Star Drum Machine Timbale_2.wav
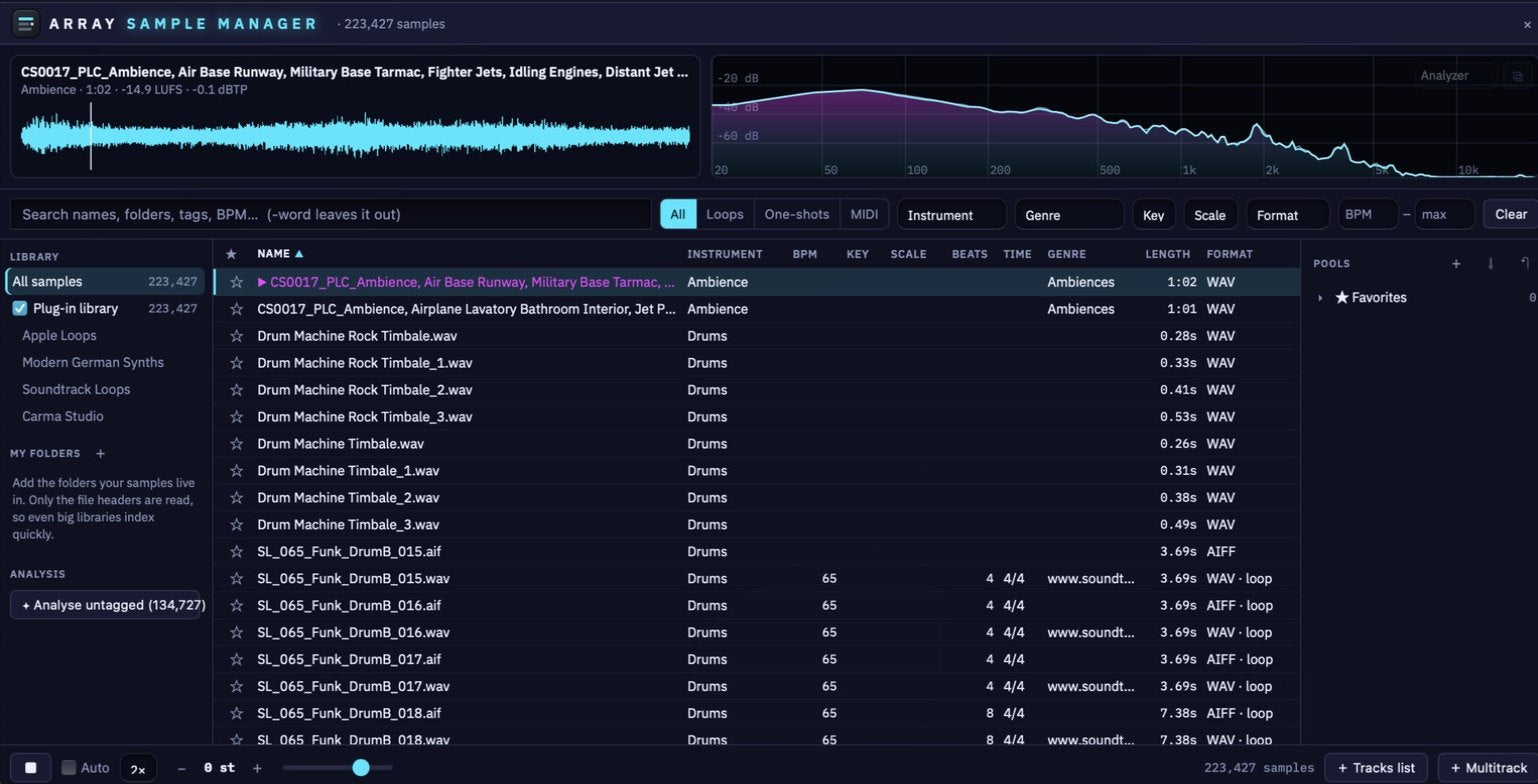This screenshot has width=1538, height=784. tap(236, 498)
